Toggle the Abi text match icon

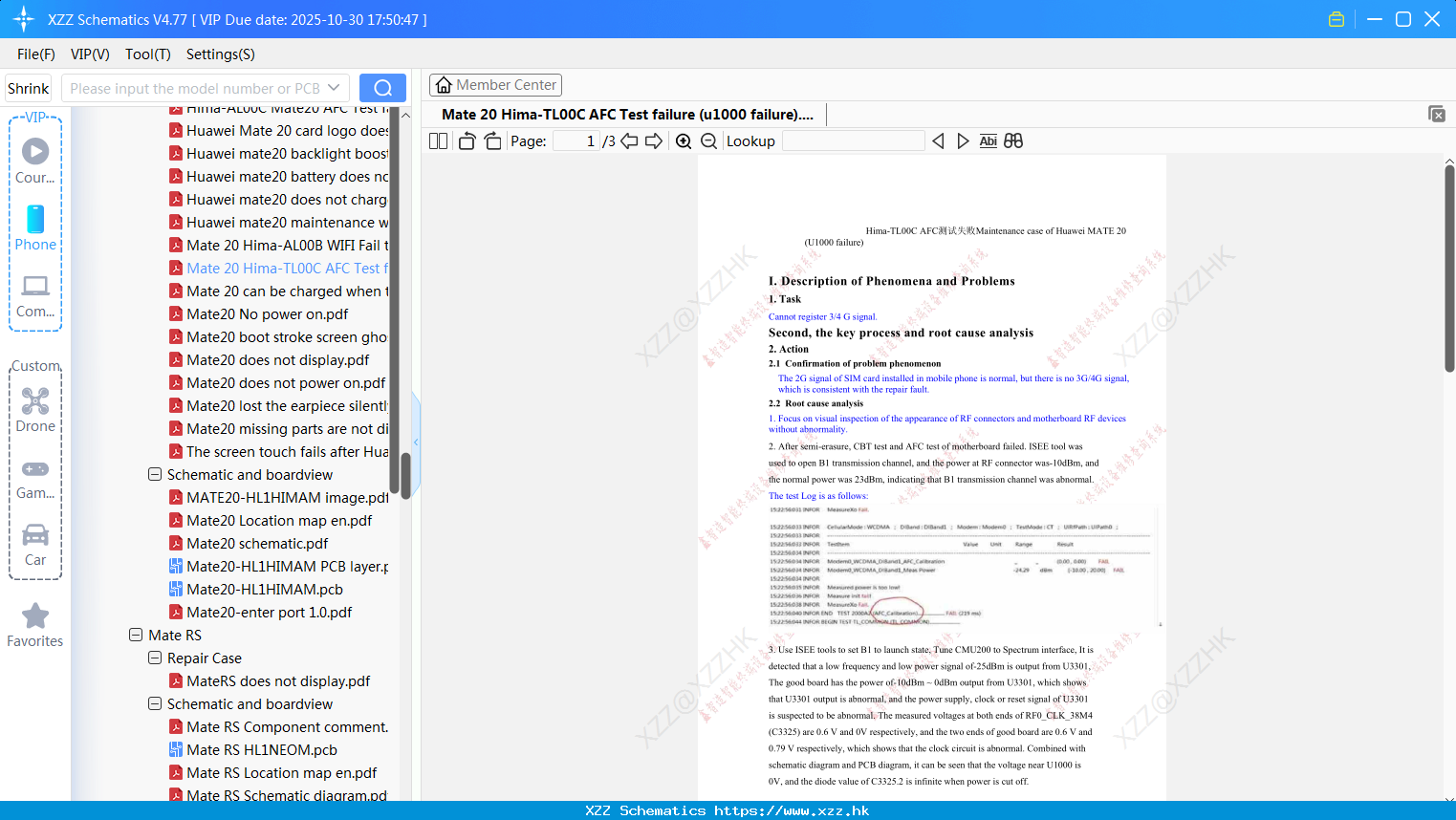989,140
